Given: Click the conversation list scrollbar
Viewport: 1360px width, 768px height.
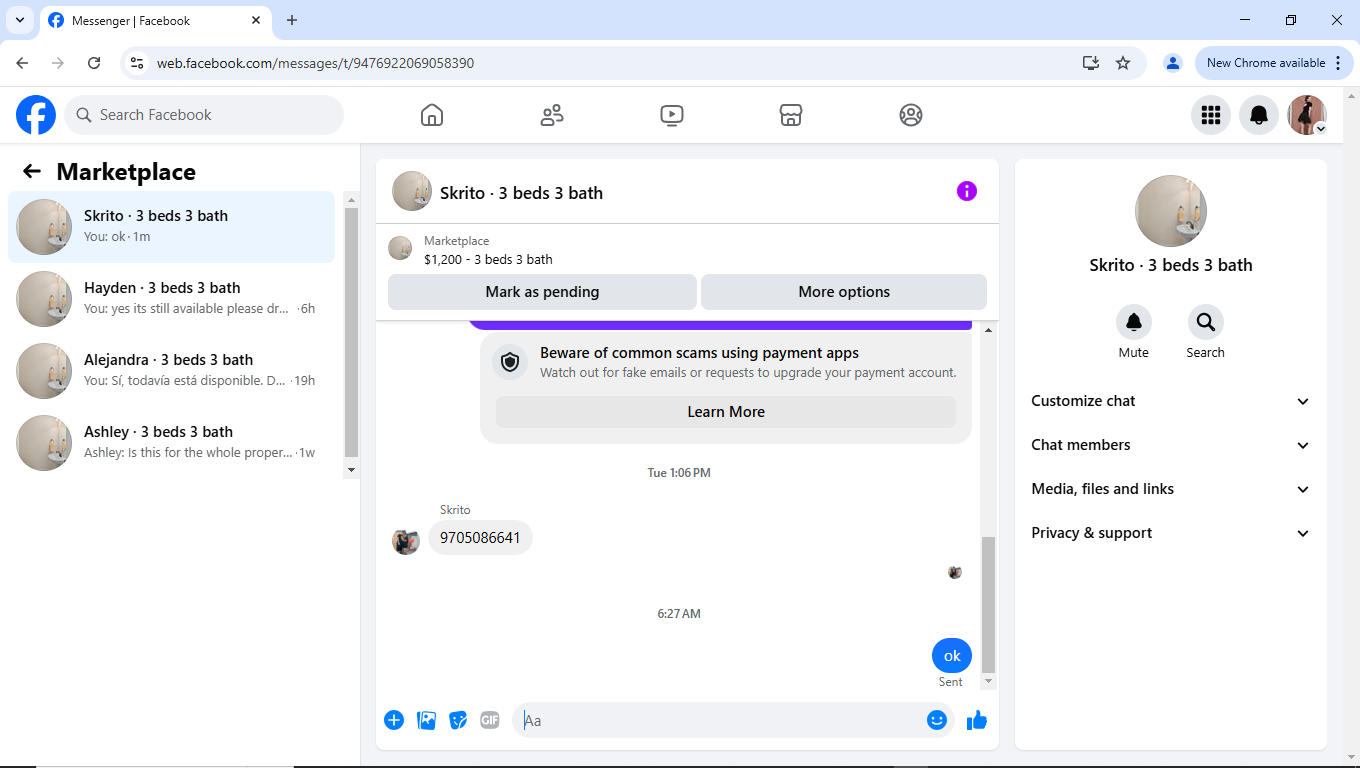Looking at the screenshot, I should 351,333.
